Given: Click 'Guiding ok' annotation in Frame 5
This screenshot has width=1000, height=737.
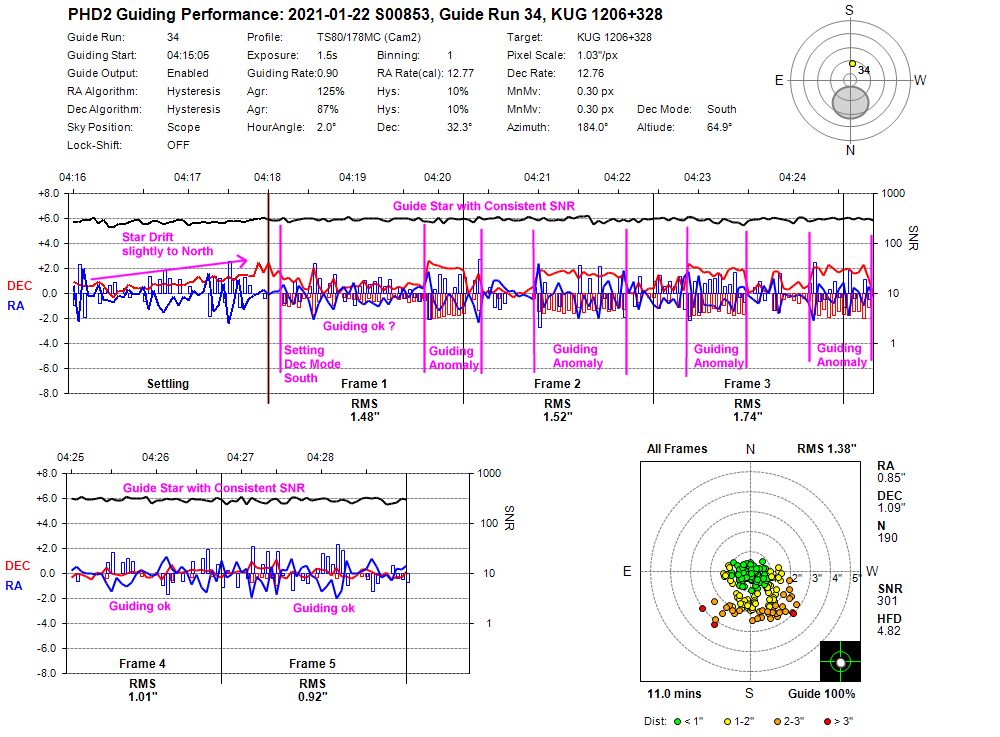Looking at the screenshot, I should coord(323,608).
